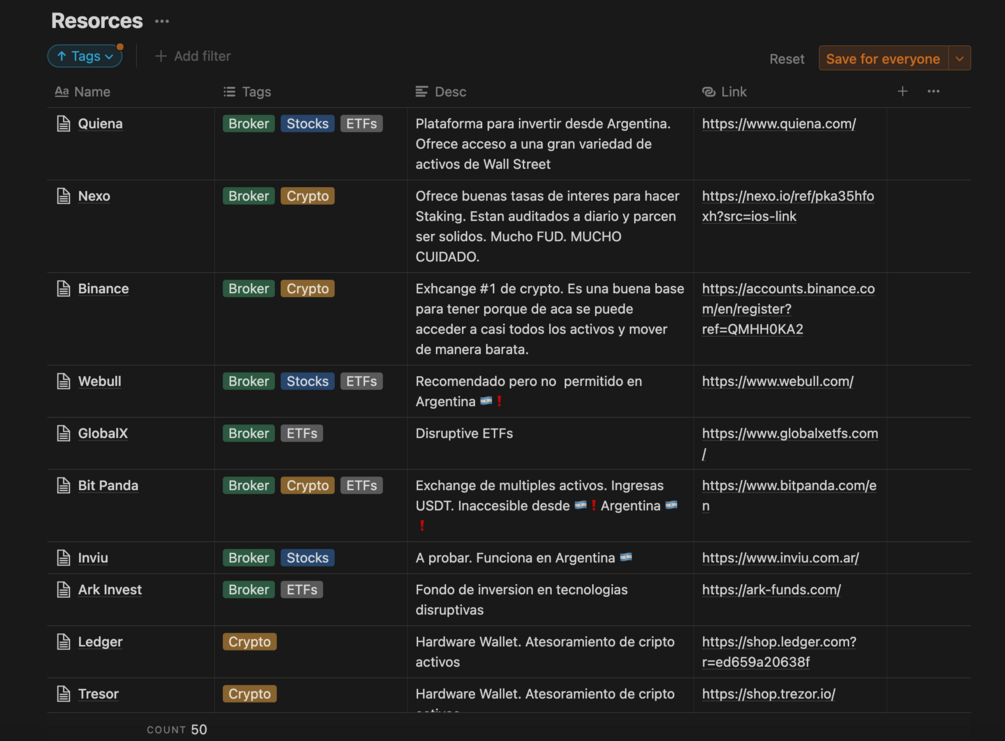This screenshot has height=741, width=1005.
Task: Click the page icon for GlobalX
Action: coord(63,433)
